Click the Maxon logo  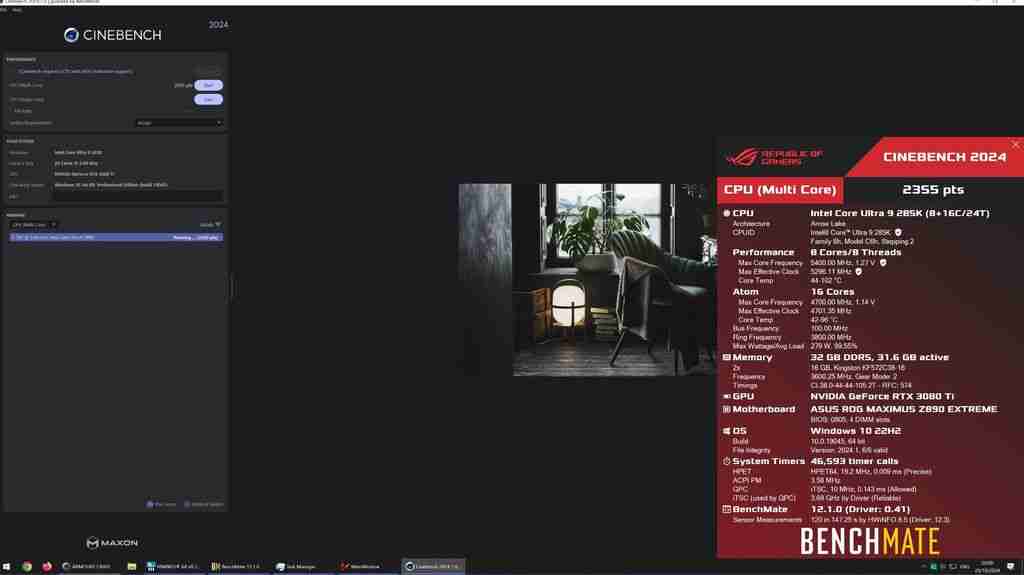(112, 543)
